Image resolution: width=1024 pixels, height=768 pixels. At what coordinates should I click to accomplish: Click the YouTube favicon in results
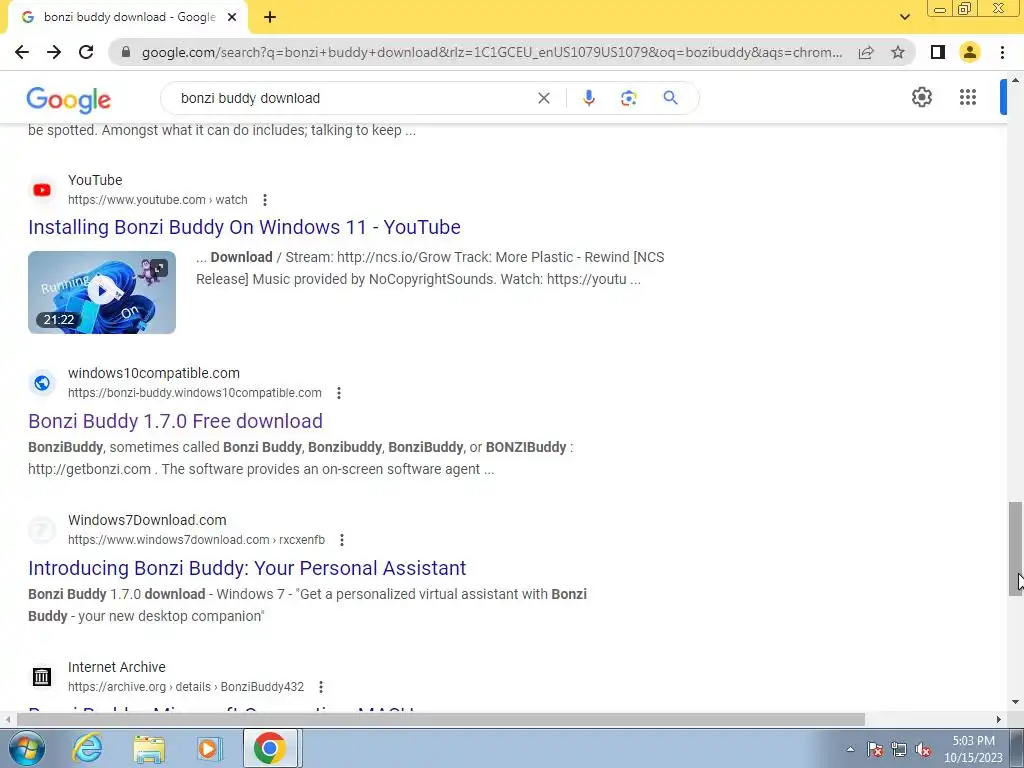42,190
